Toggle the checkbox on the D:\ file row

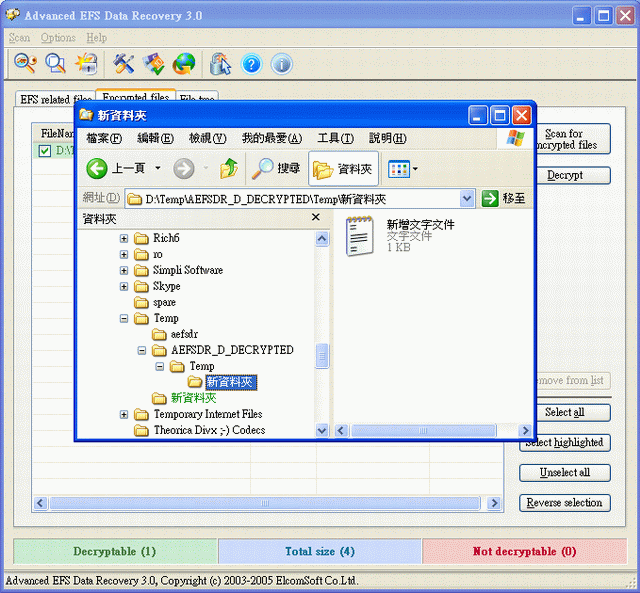(44, 151)
